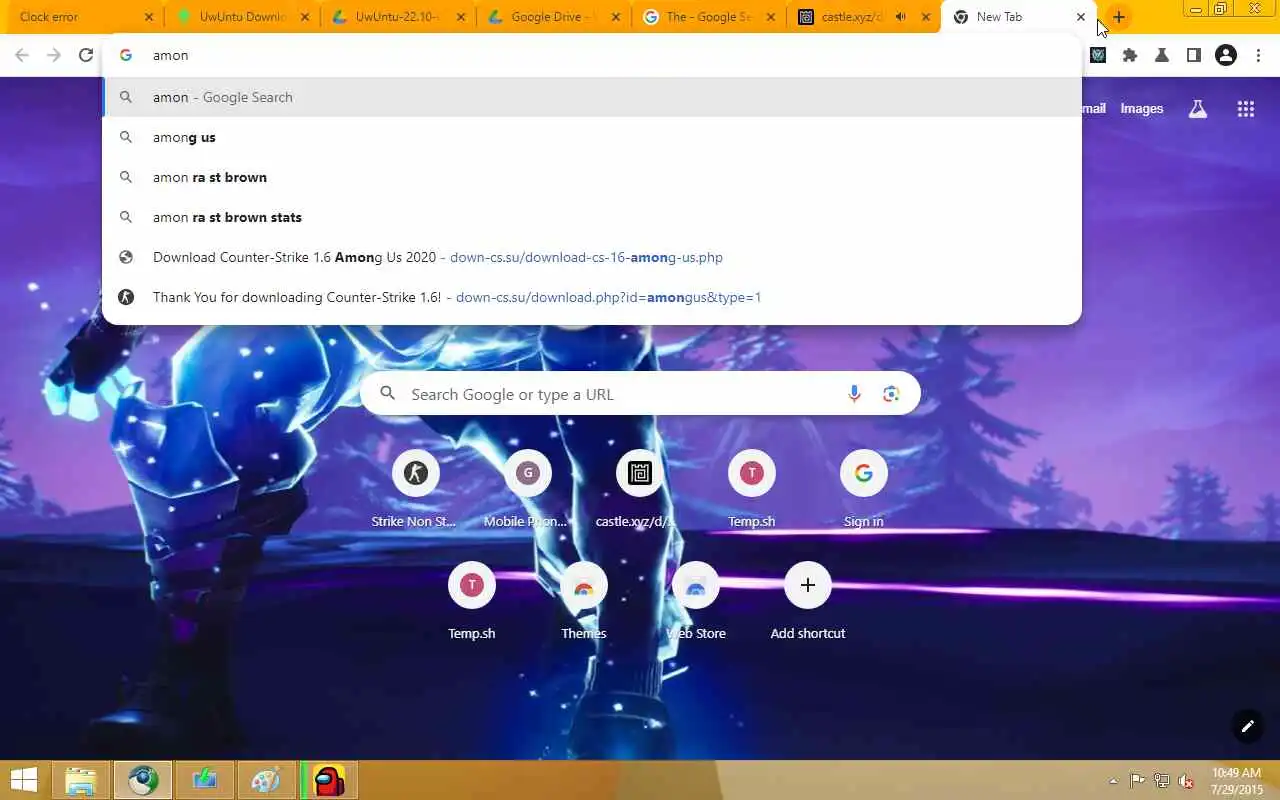Open Chrome Labs flask icon in toolbar

(x=1162, y=56)
